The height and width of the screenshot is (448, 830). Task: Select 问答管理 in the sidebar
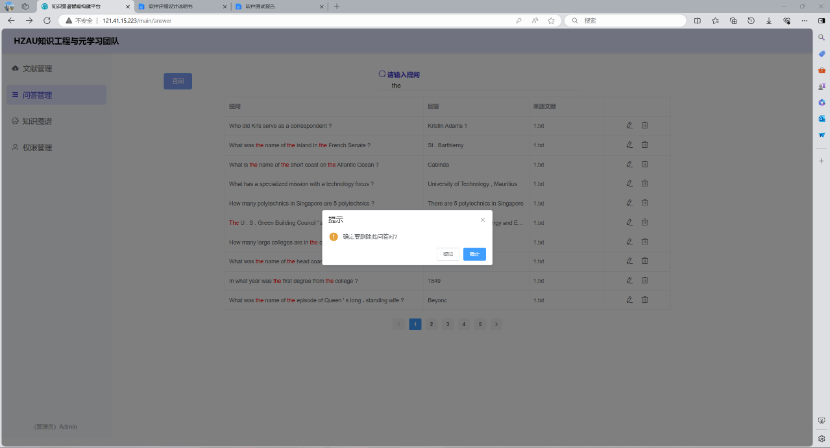38,95
